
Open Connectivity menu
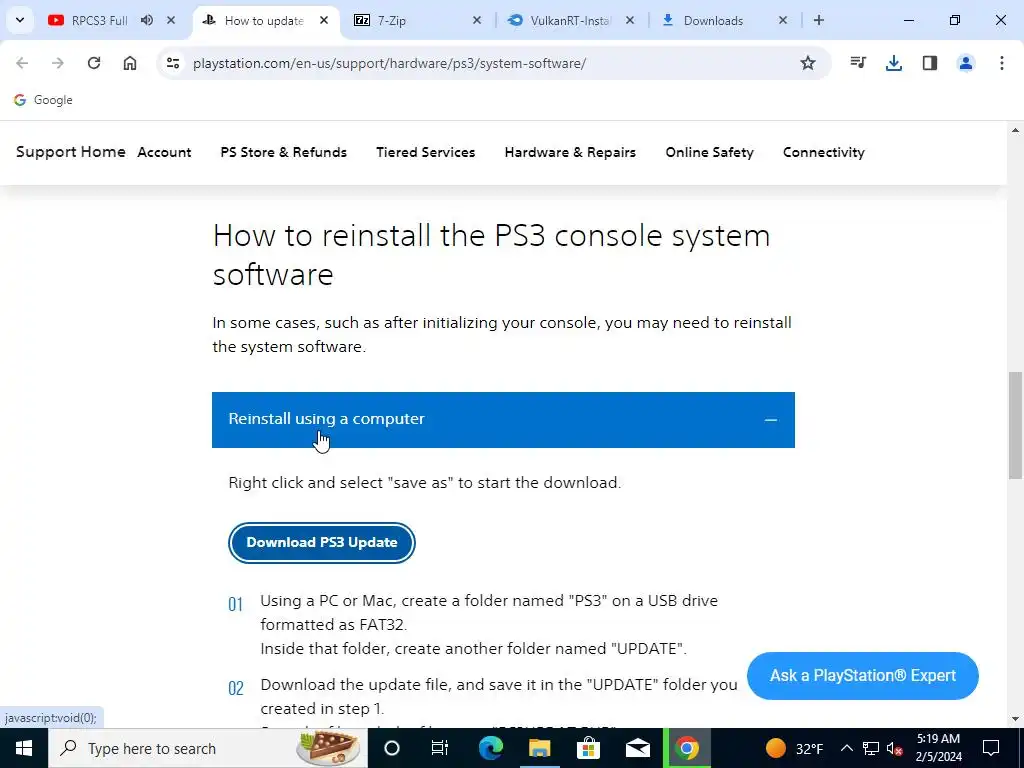coord(824,152)
